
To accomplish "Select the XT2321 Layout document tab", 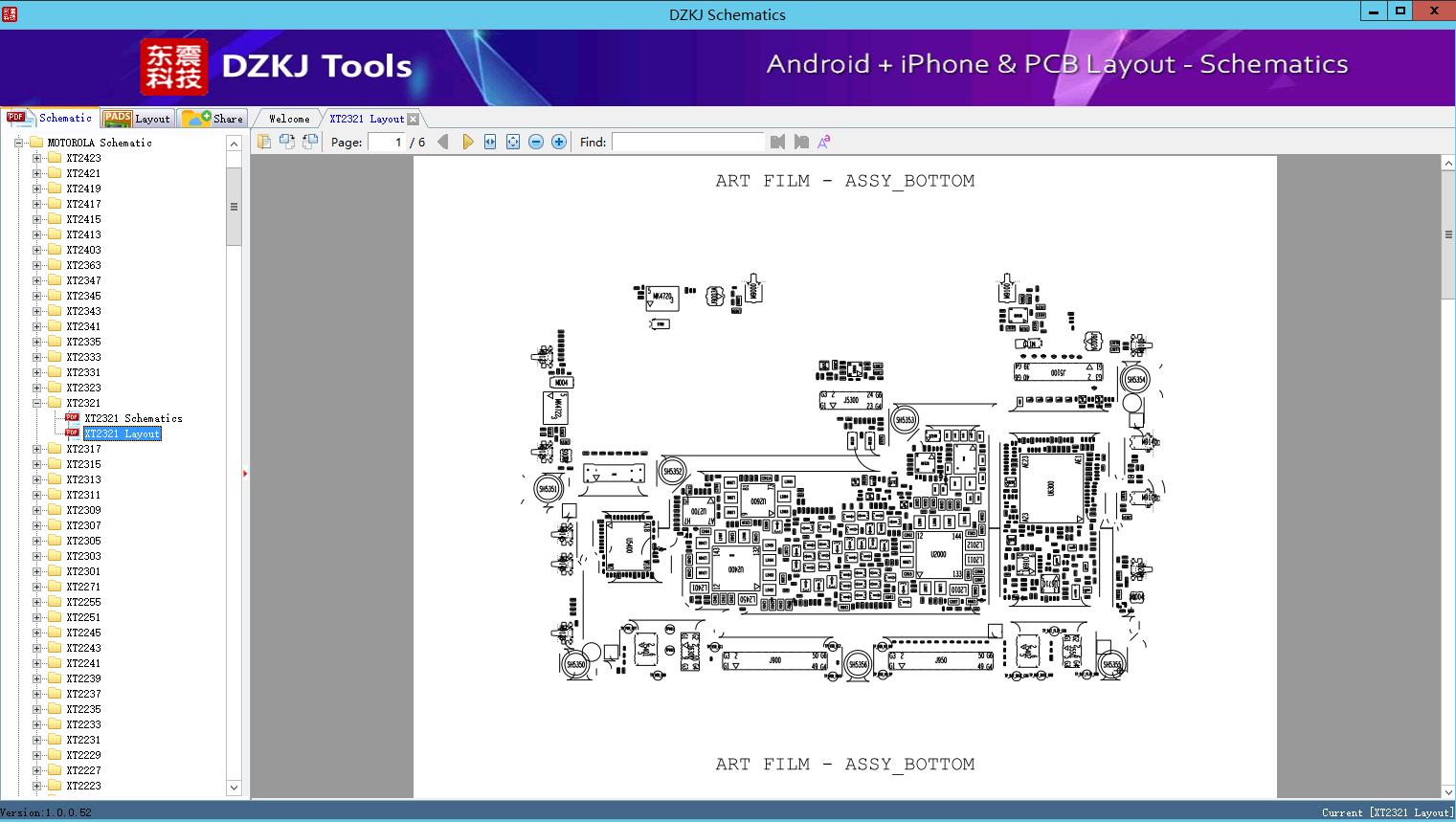I will point(367,119).
